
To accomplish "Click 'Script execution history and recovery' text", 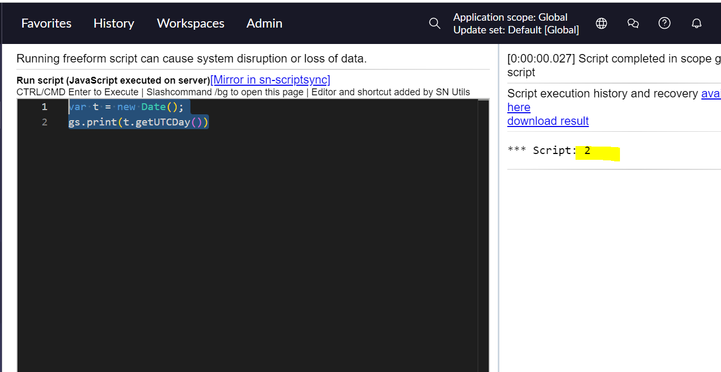I will click(x=602, y=93).
